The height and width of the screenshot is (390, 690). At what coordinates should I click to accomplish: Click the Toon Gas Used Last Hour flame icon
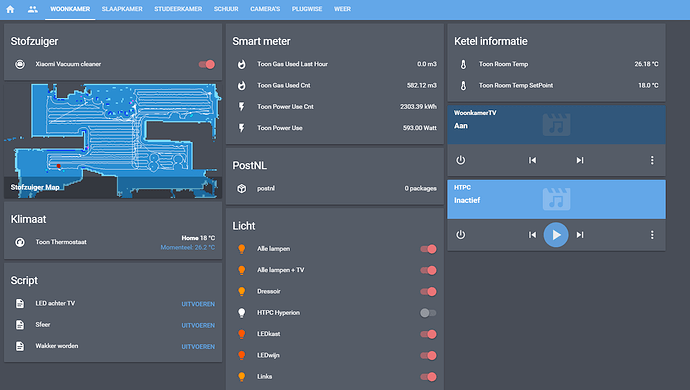click(x=242, y=64)
